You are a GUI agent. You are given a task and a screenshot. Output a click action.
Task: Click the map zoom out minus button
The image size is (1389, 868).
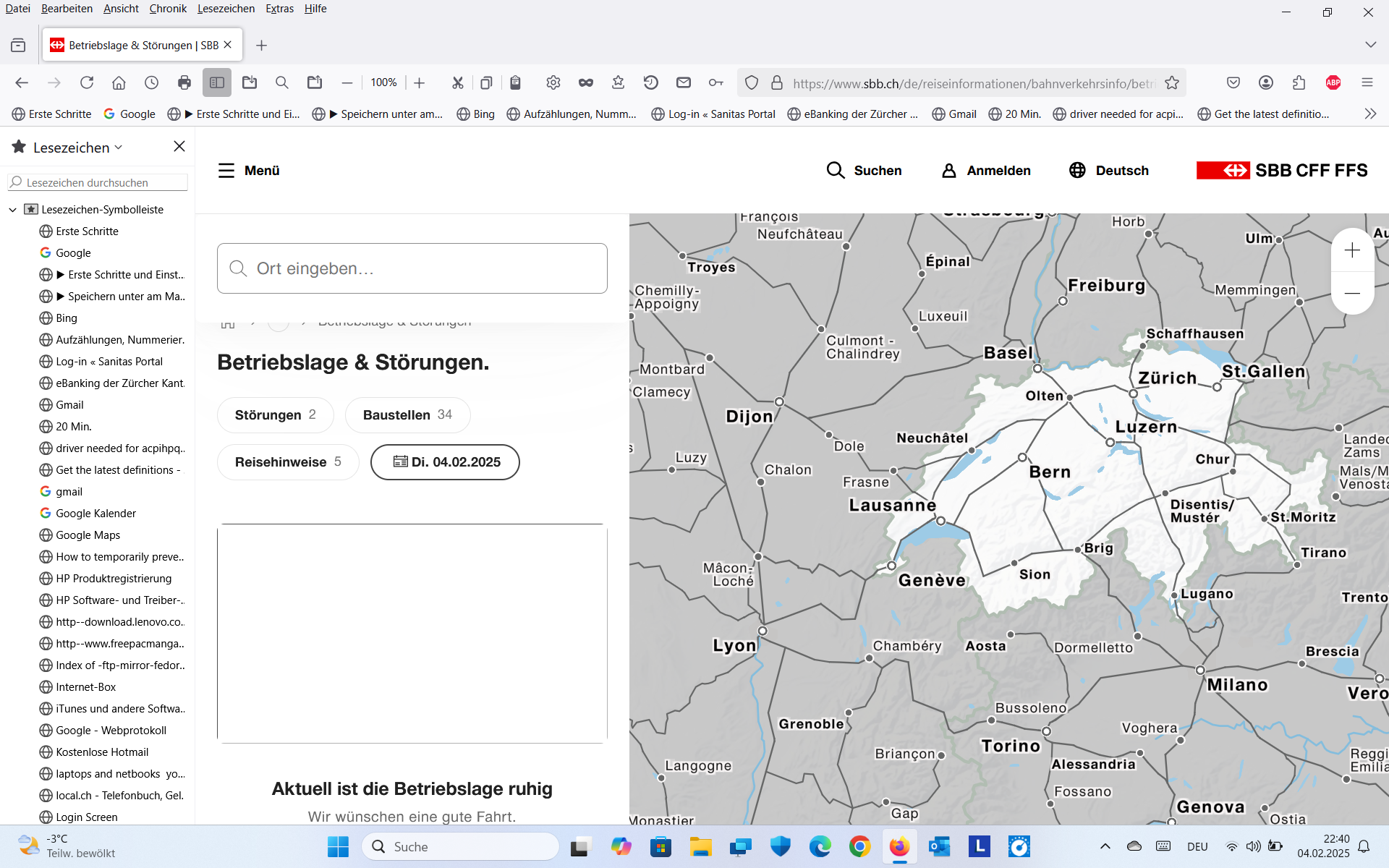pyautogui.click(x=1352, y=293)
